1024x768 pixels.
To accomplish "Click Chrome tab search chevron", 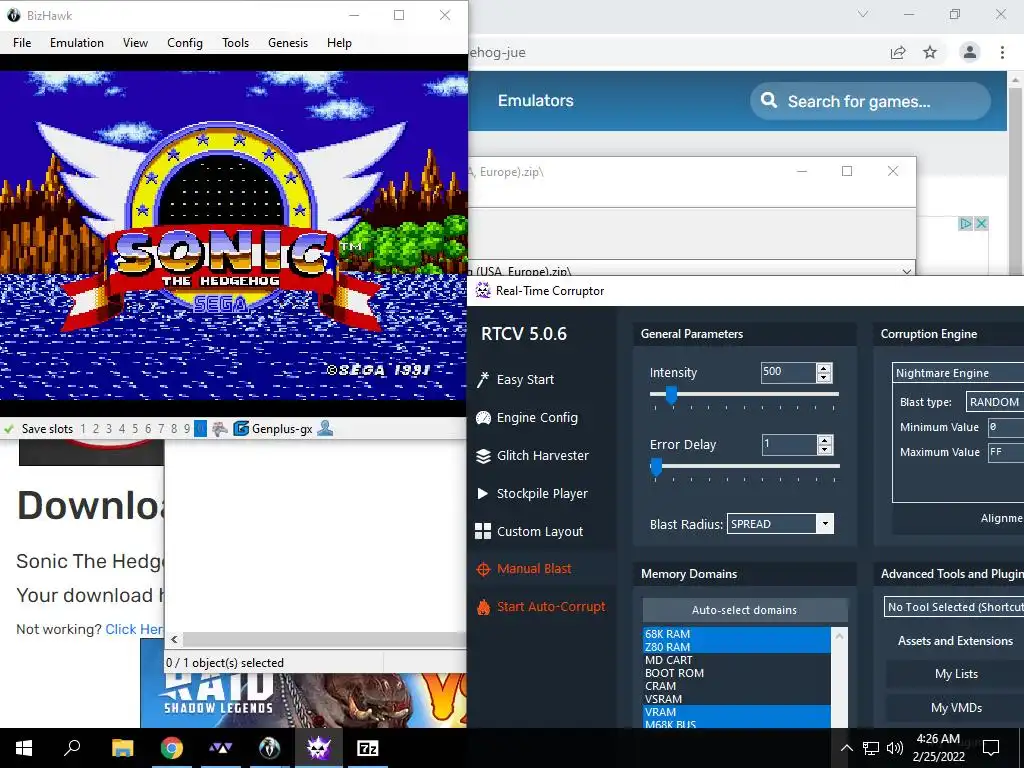I will pos(863,14).
